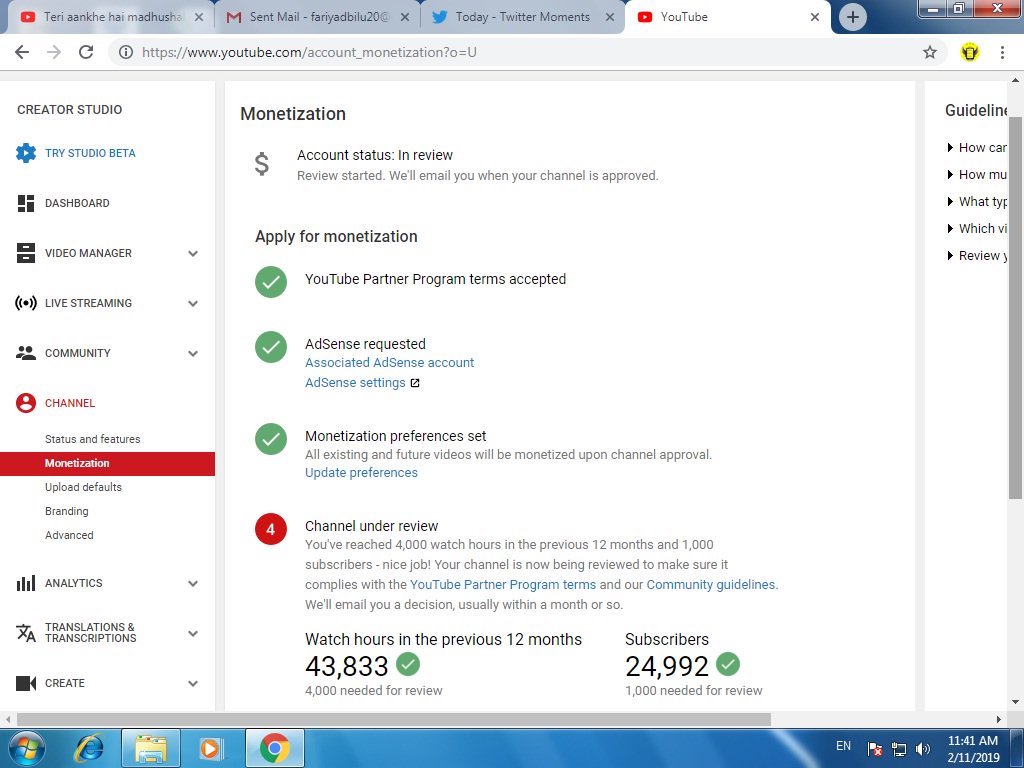Expand the 'What typ' guideline triangle
This screenshot has width=1024, height=768.
pyautogui.click(x=950, y=201)
